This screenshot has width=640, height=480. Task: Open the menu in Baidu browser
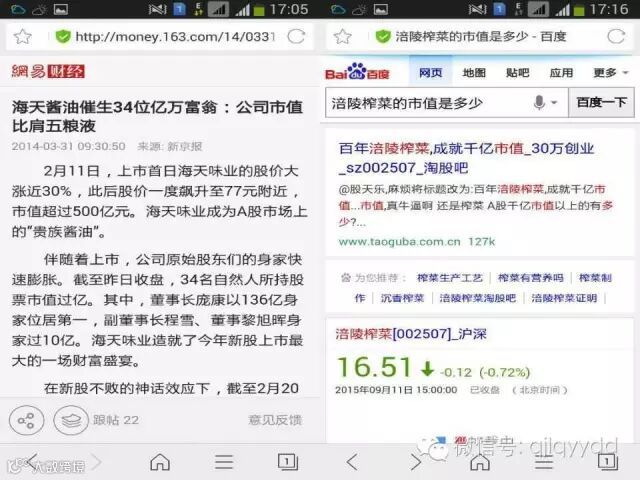pos(544,462)
